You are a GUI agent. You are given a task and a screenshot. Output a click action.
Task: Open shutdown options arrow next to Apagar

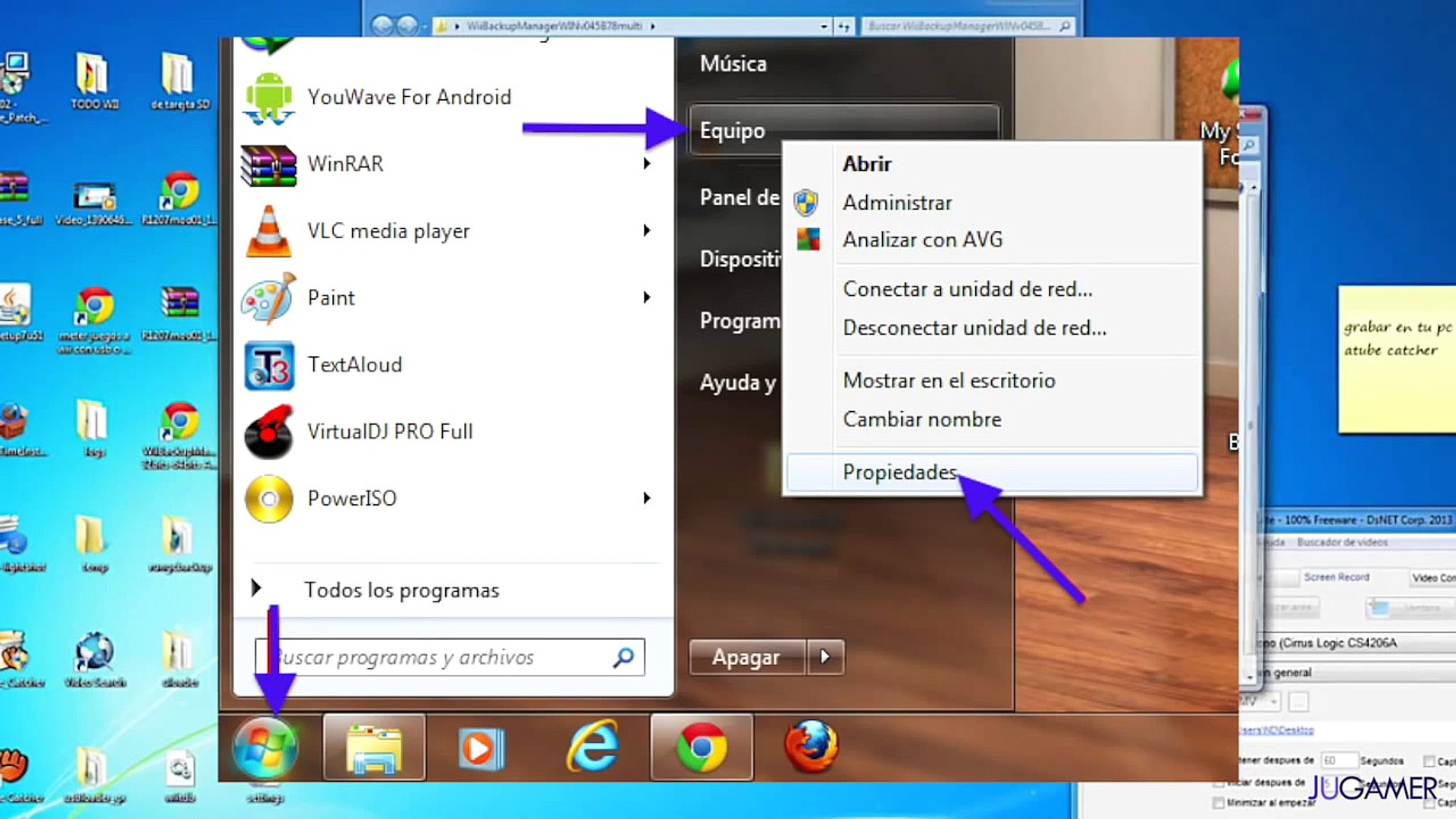click(x=825, y=657)
